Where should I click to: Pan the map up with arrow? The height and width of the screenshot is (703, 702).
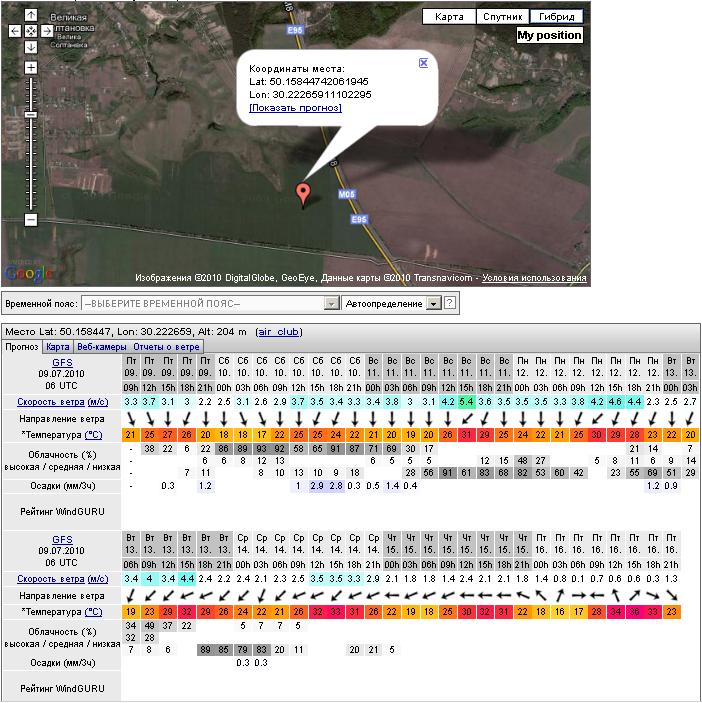pyautogui.click(x=31, y=16)
